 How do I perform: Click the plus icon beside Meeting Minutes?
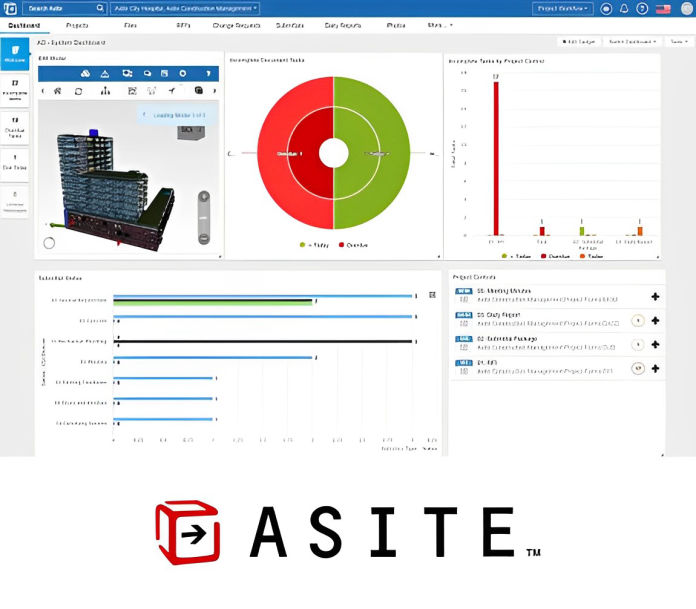pyautogui.click(x=655, y=296)
